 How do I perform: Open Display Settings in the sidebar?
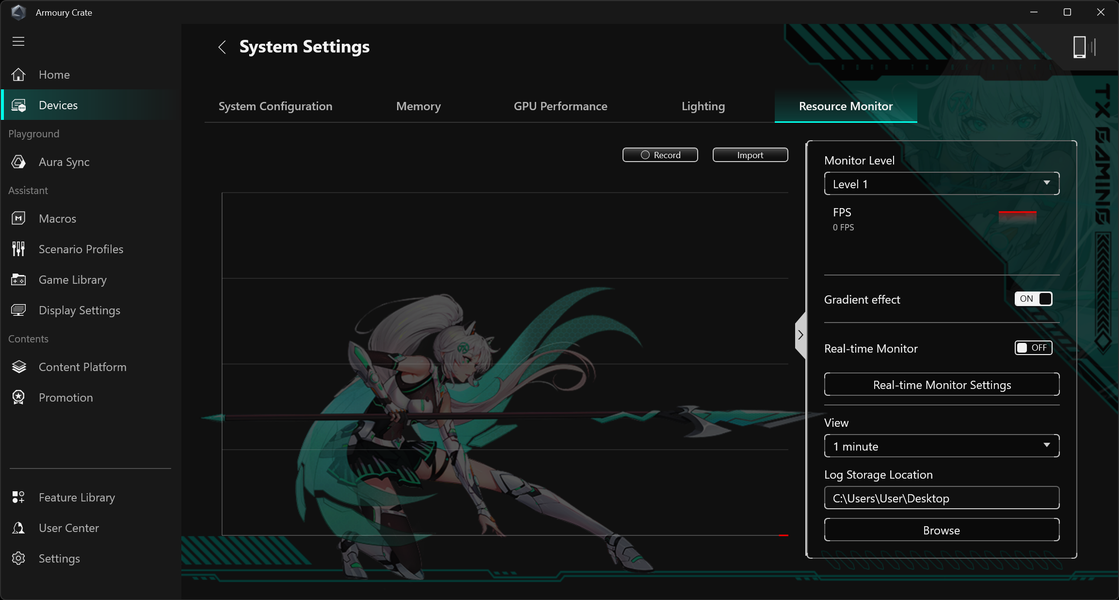click(x=79, y=310)
